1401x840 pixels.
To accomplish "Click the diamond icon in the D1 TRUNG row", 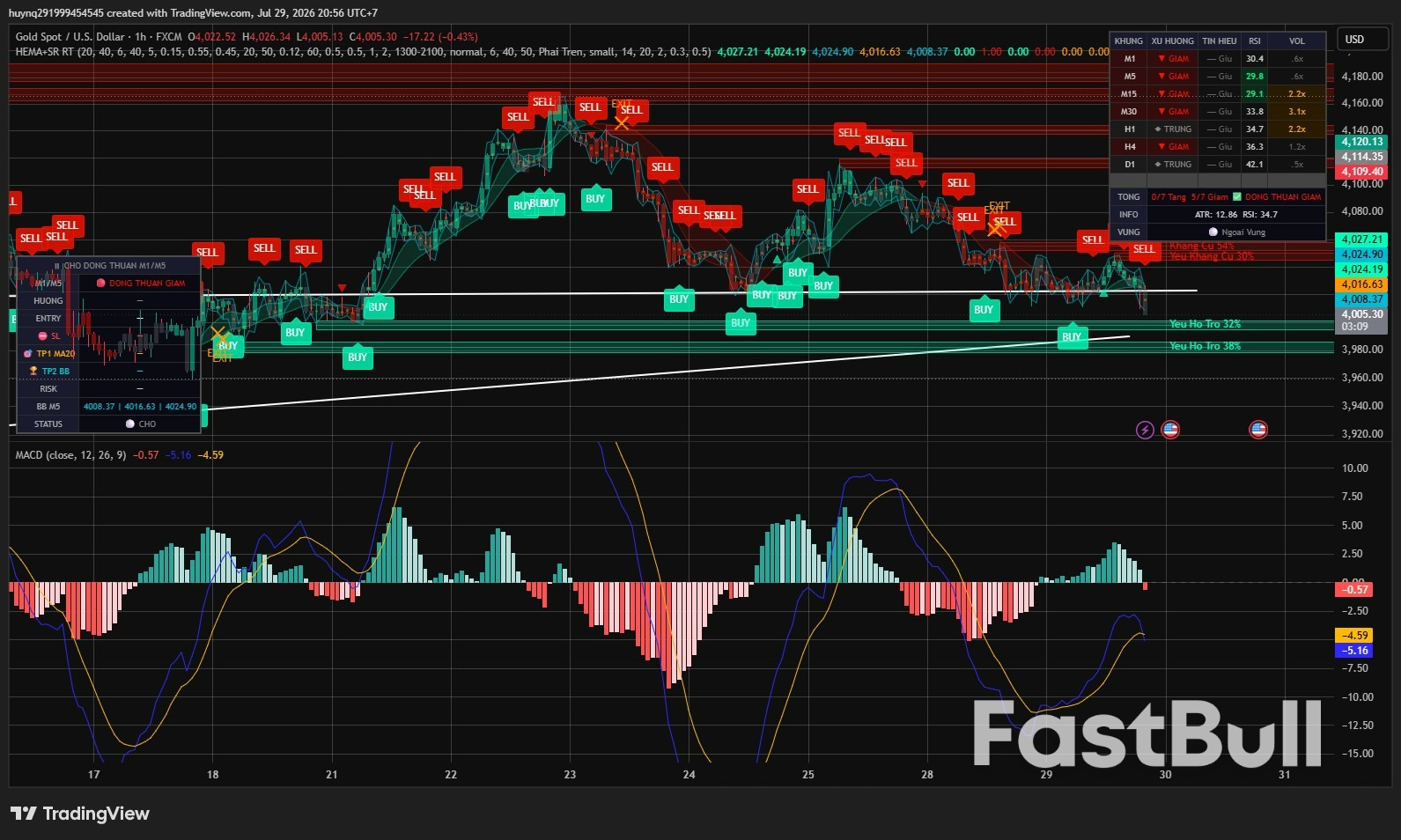I will [1158, 165].
